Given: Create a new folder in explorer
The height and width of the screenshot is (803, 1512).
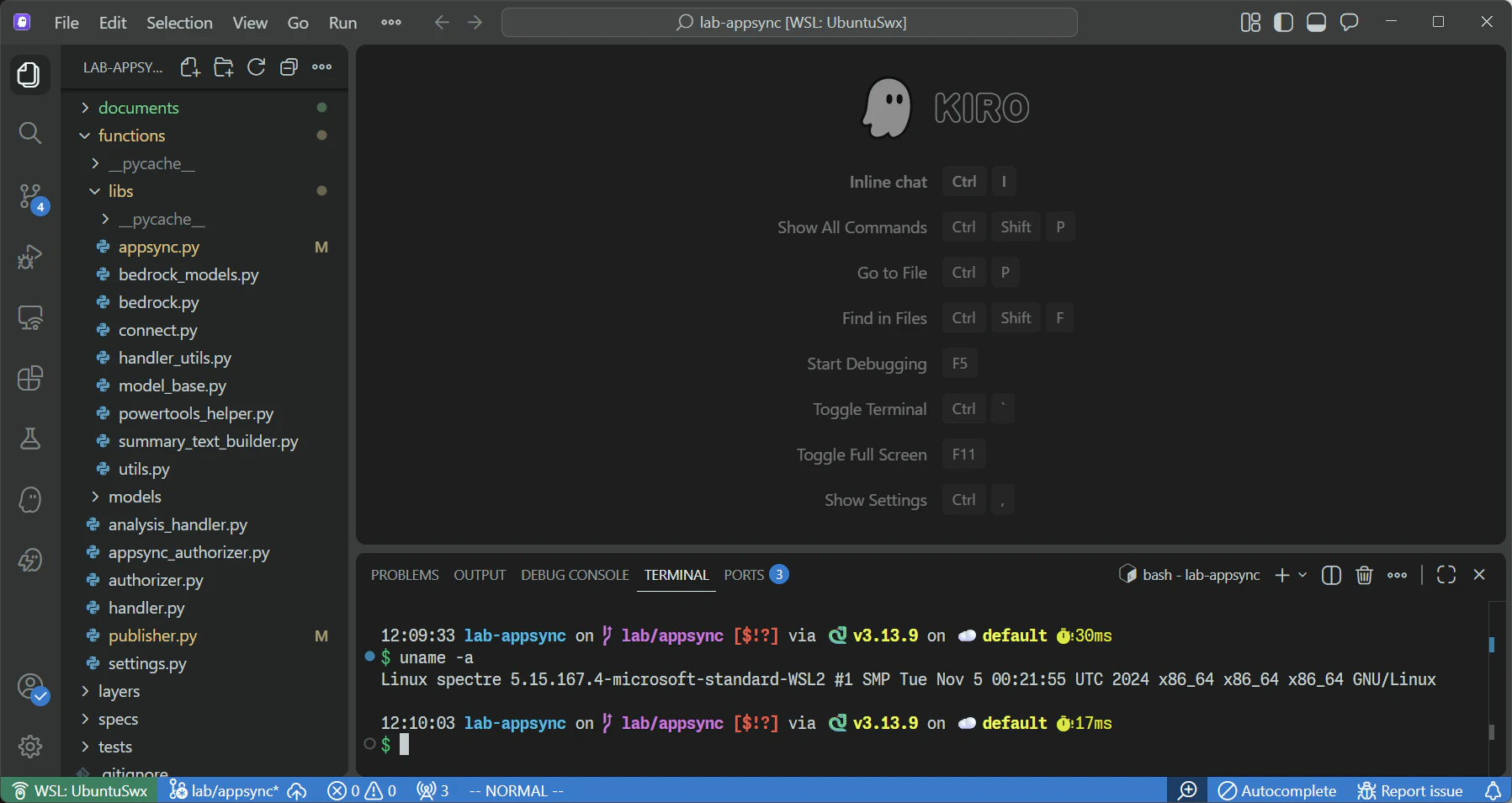Looking at the screenshot, I should (x=223, y=67).
